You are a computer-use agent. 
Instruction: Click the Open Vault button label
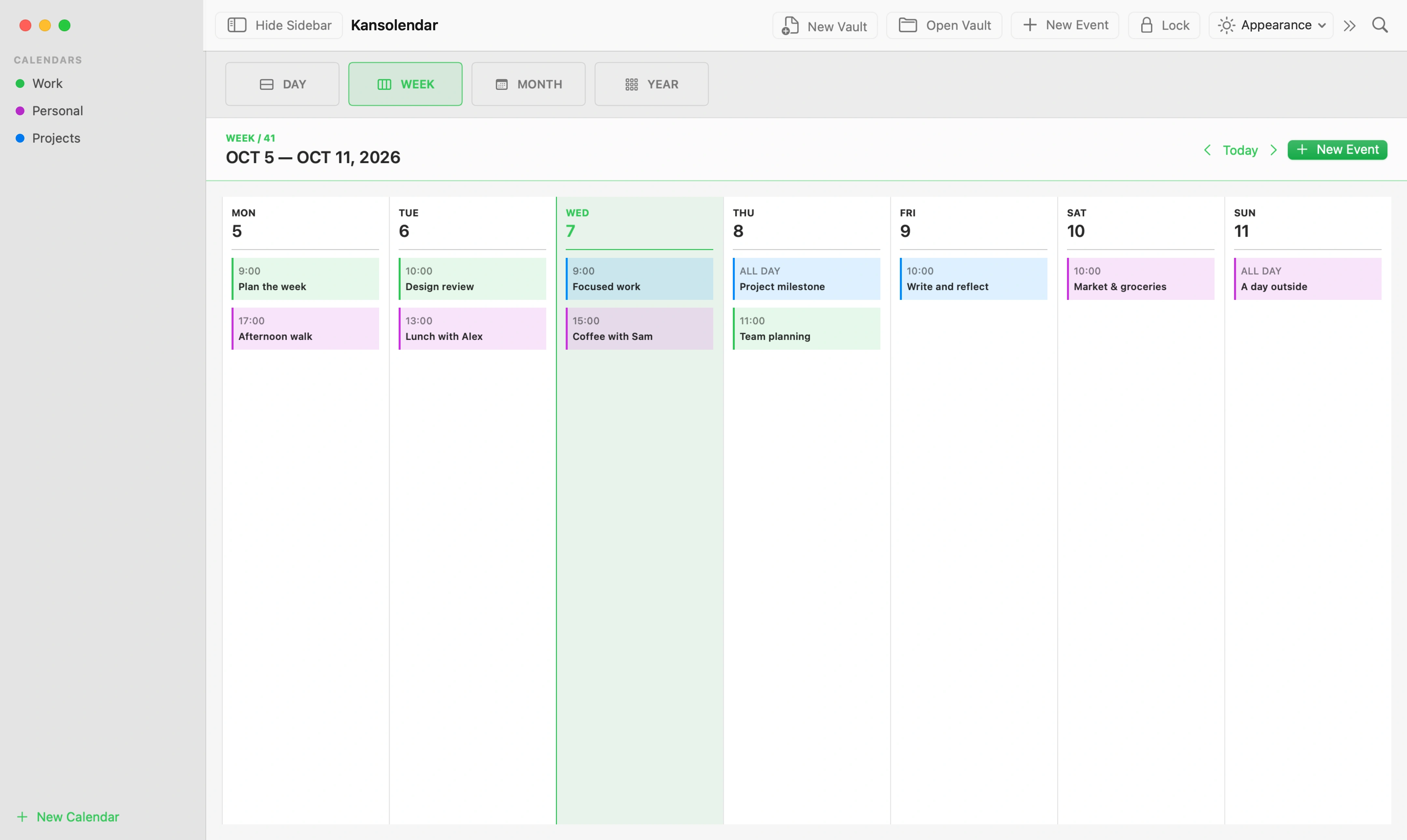point(958,25)
